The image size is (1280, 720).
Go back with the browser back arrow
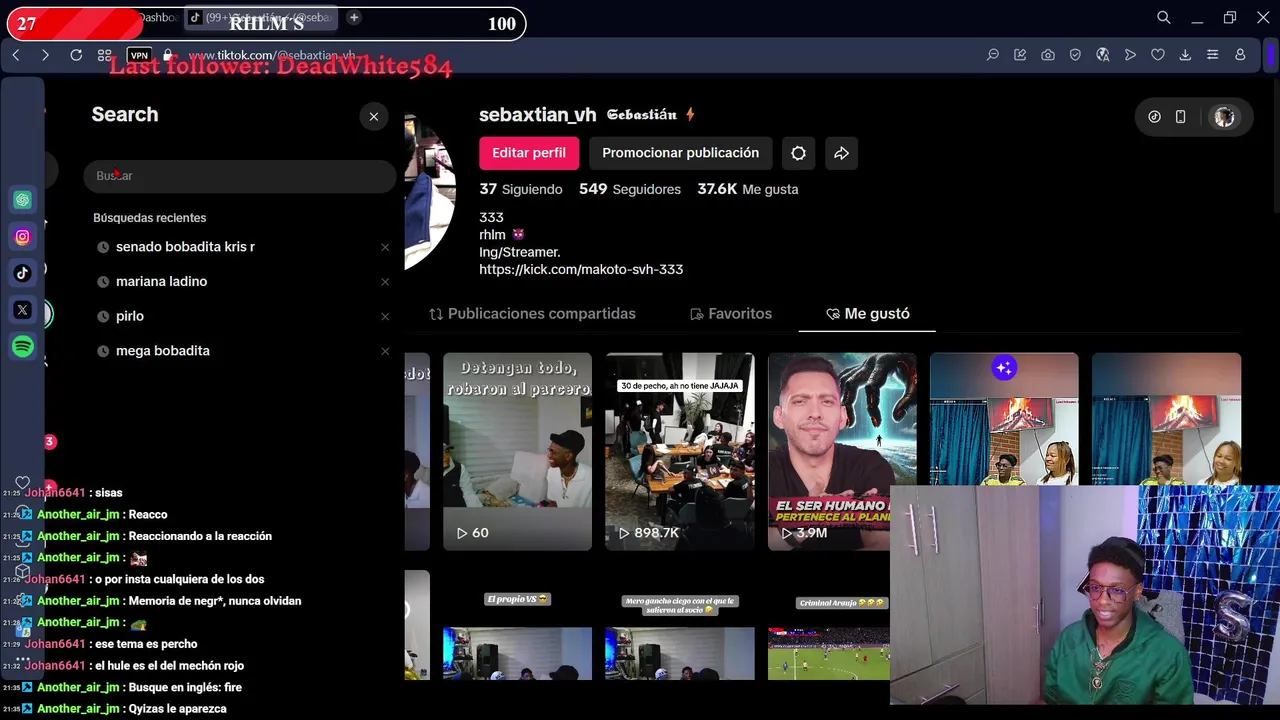point(16,55)
